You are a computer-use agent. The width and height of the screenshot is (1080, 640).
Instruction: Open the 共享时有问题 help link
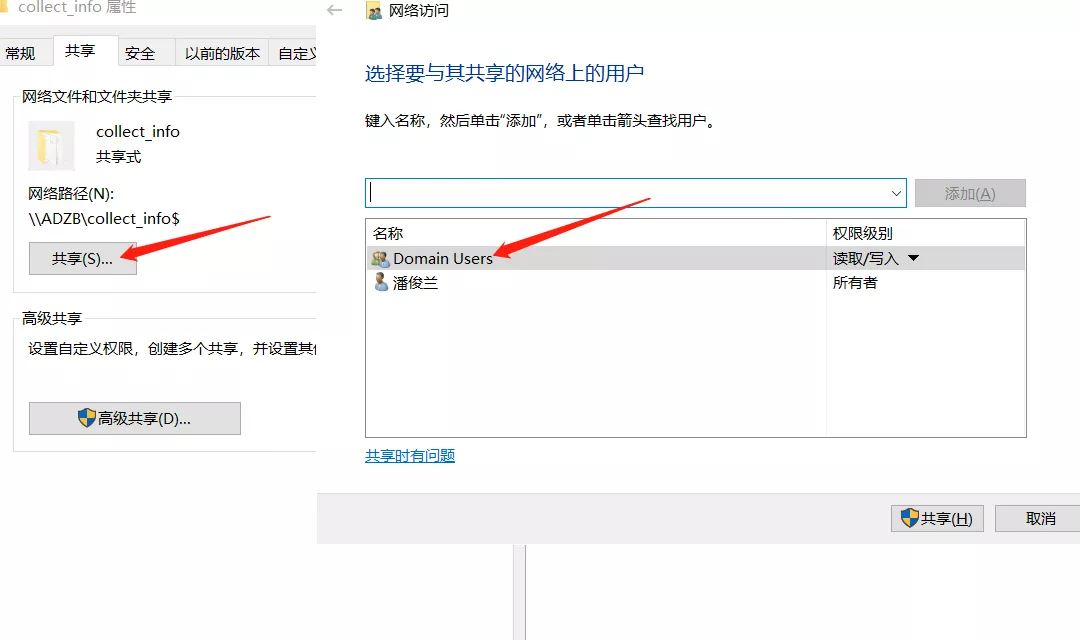(x=410, y=456)
